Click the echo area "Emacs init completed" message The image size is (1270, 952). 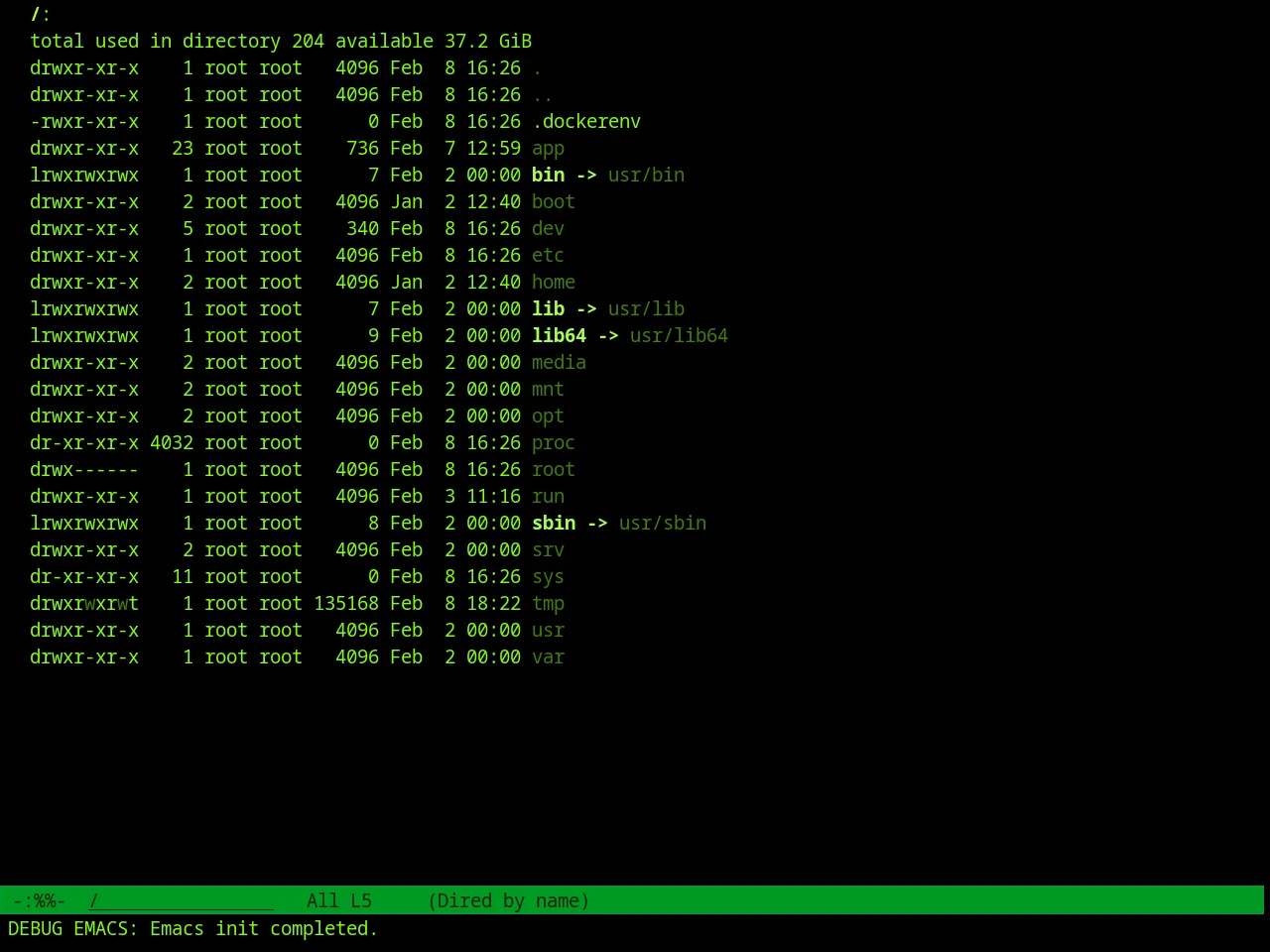(264, 929)
